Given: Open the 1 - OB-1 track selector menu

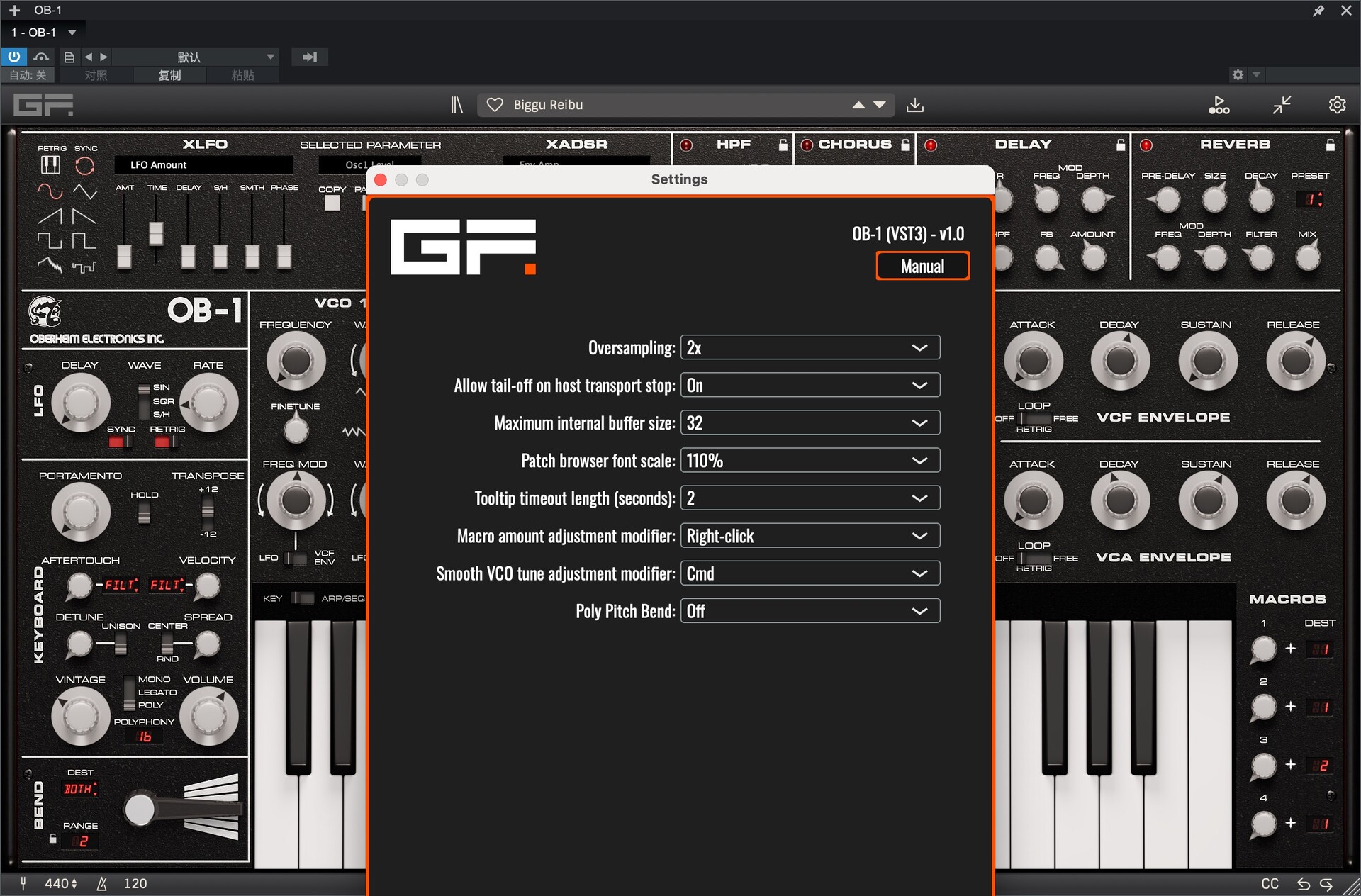Looking at the screenshot, I should pos(43,33).
